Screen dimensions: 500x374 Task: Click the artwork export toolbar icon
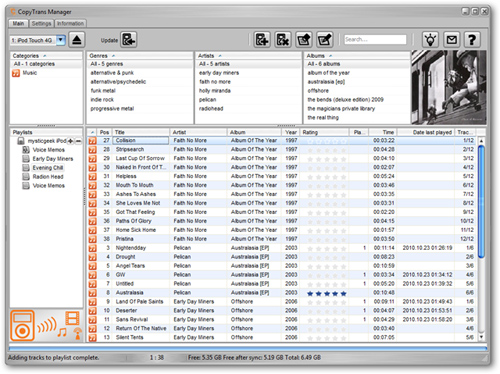[x=304, y=40]
